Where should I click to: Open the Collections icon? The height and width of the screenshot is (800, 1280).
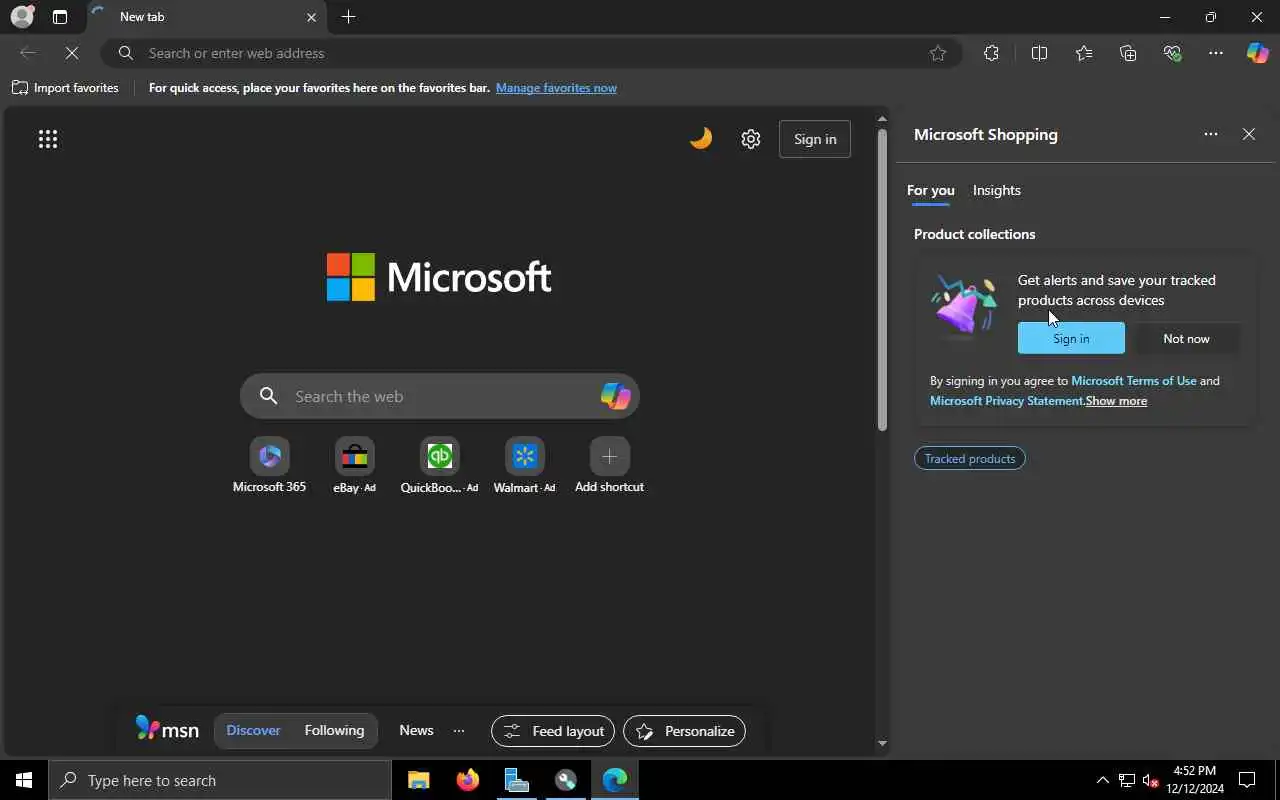point(1128,53)
